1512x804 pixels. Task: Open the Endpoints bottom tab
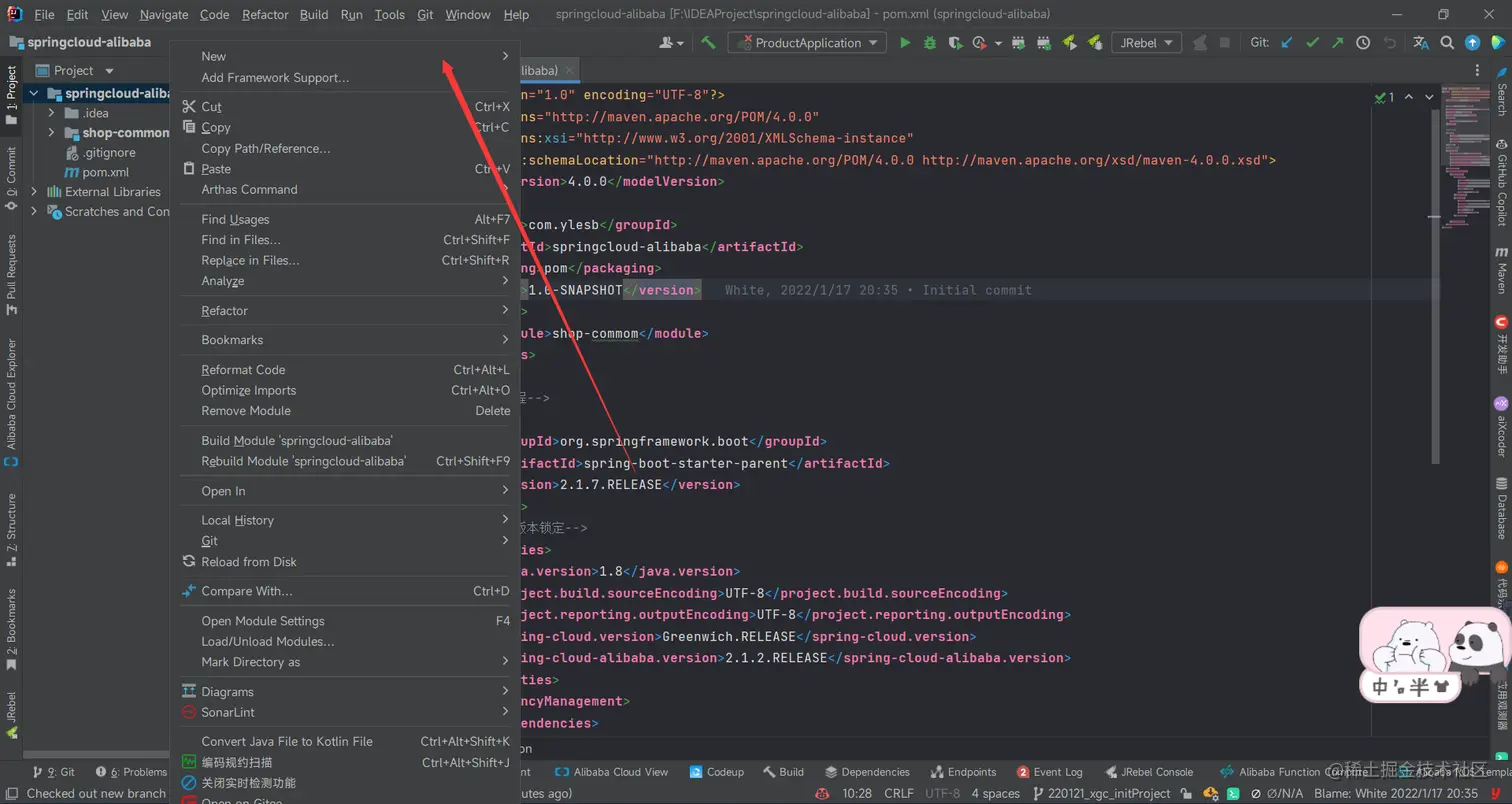pyautogui.click(x=964, y=772)
